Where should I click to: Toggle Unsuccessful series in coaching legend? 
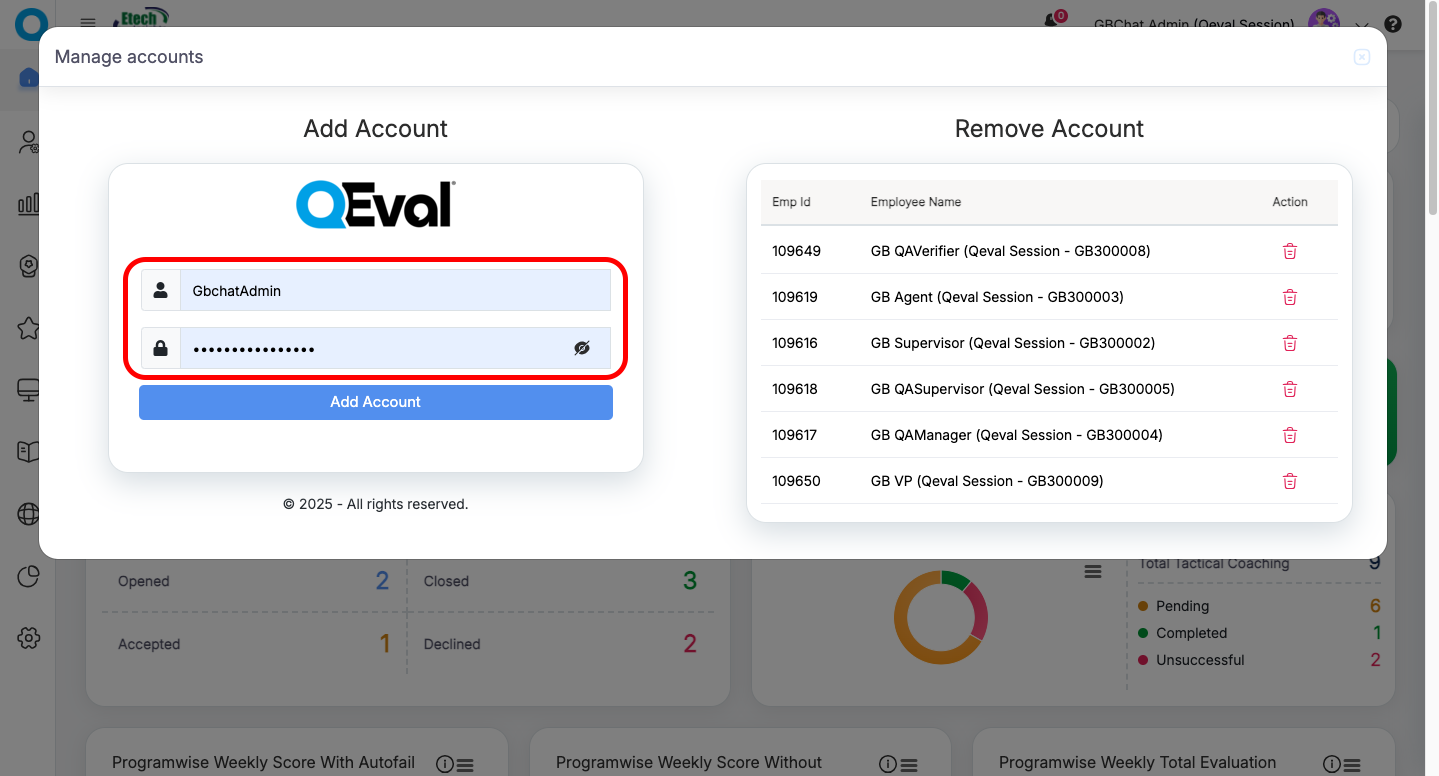click(1199, 660)
